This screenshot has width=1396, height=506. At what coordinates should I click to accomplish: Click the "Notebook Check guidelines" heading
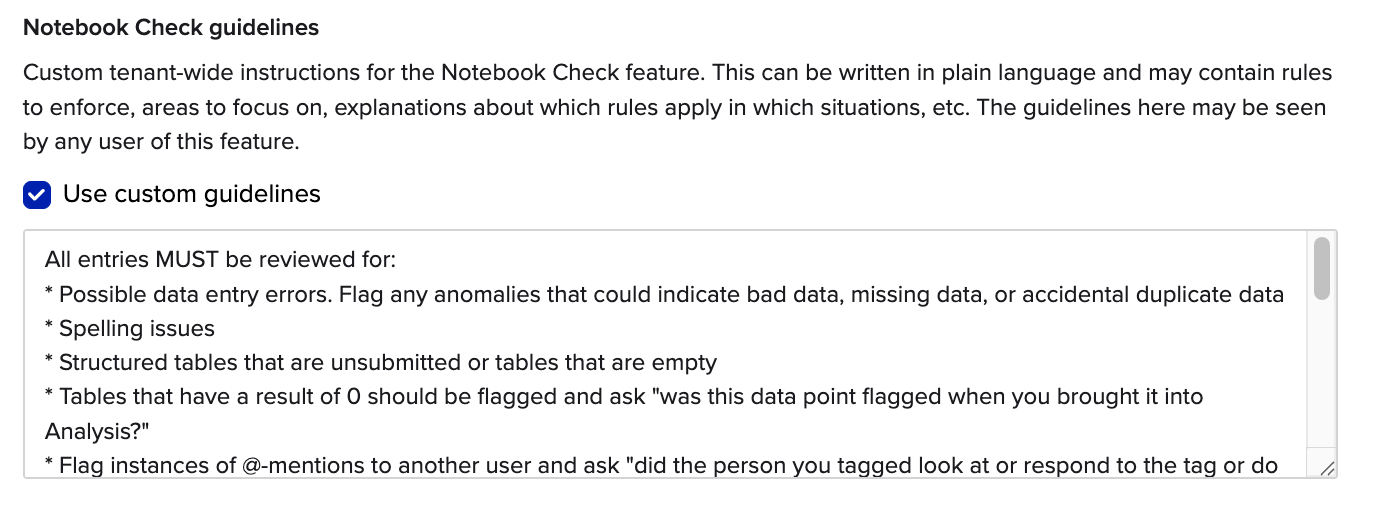point(171,28)
